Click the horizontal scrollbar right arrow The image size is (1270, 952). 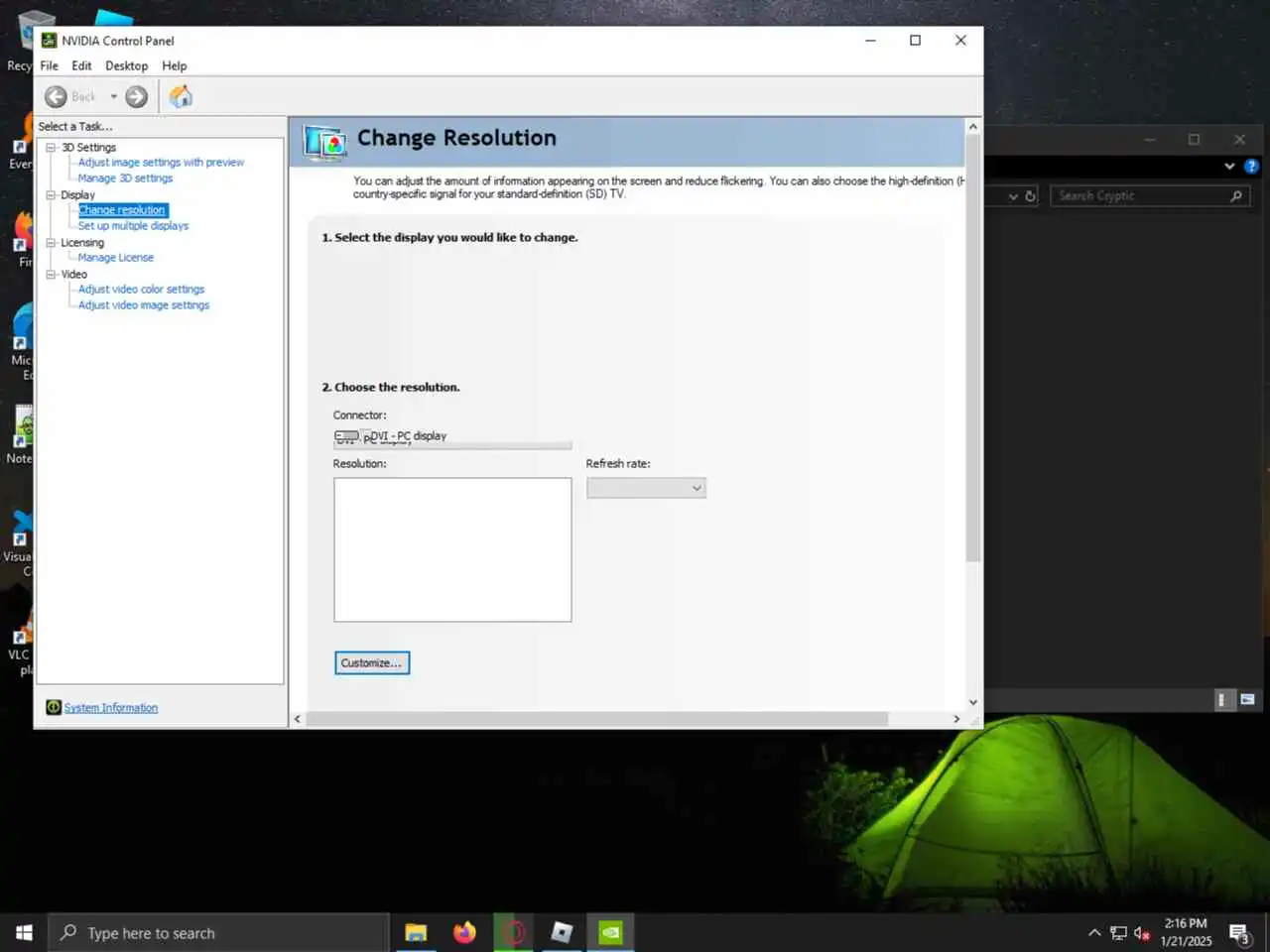[x=956, y=719]
